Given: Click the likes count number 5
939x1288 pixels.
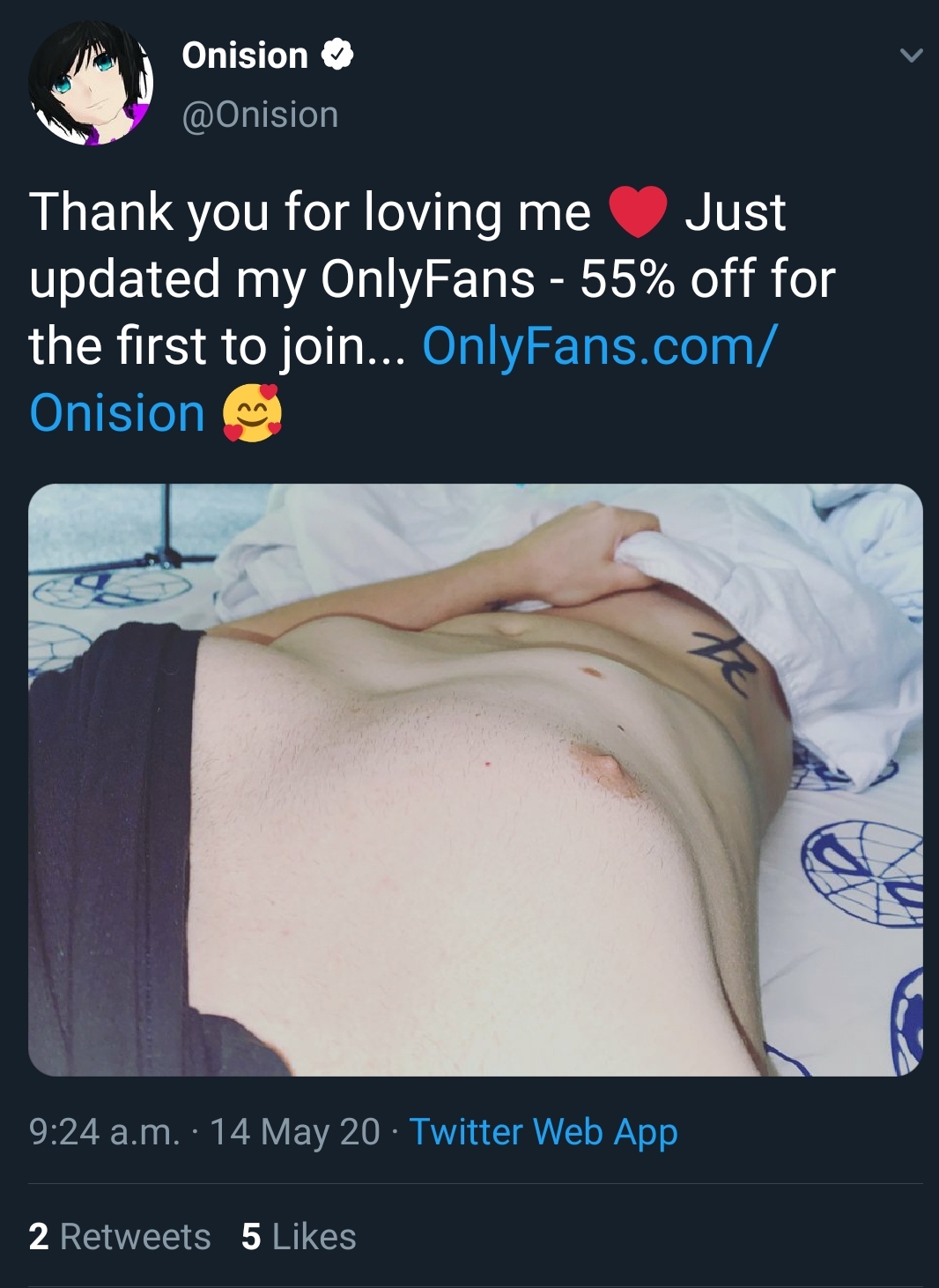Looking at the screenshot, I should click(x=251, y=1237).
